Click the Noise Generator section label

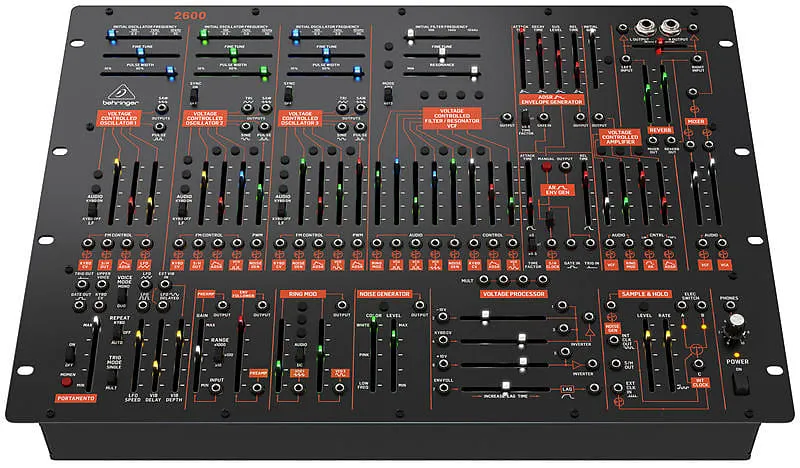pos(382,294)
